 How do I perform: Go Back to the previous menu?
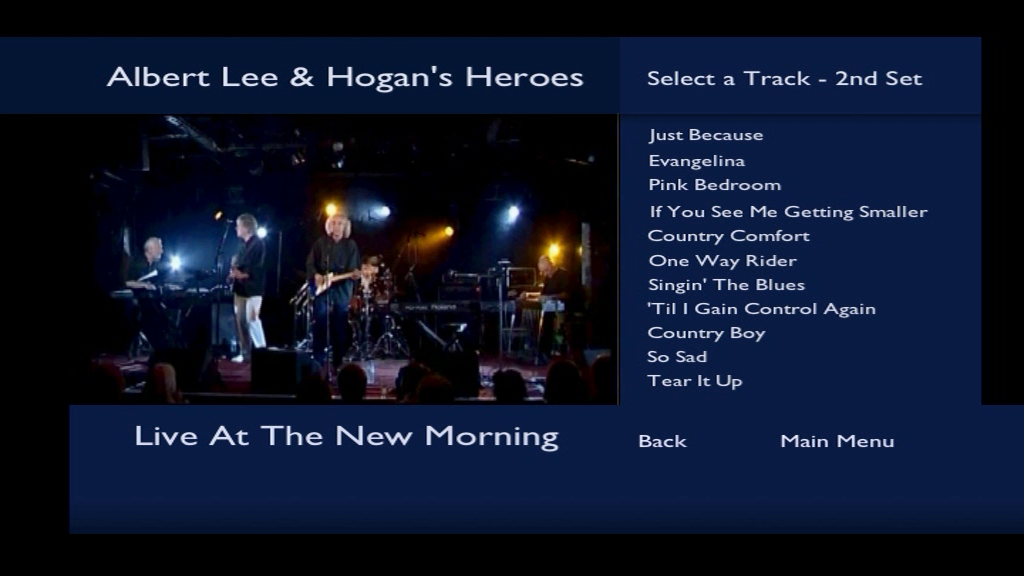[x=662, y=441]
